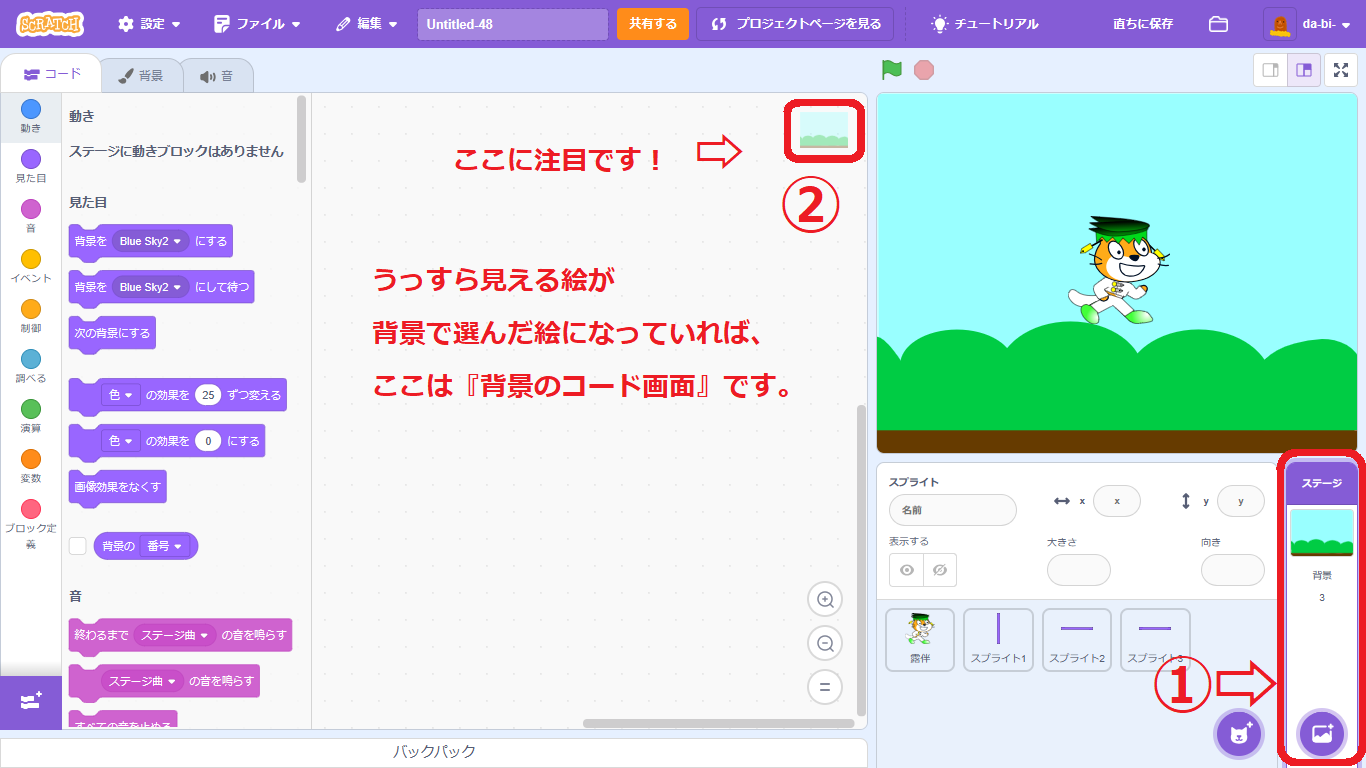Click the 向き direction field
Screen dimensions: 1366x768
1232,570
